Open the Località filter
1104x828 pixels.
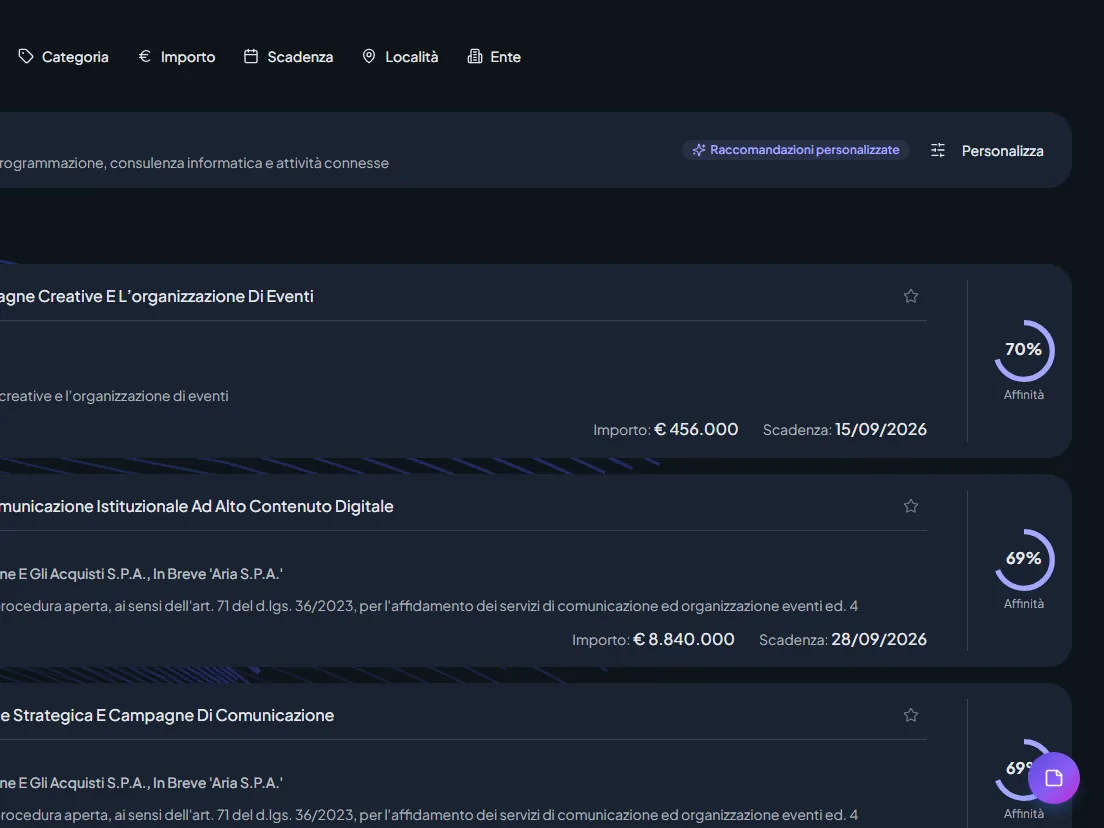pos(400,57)
